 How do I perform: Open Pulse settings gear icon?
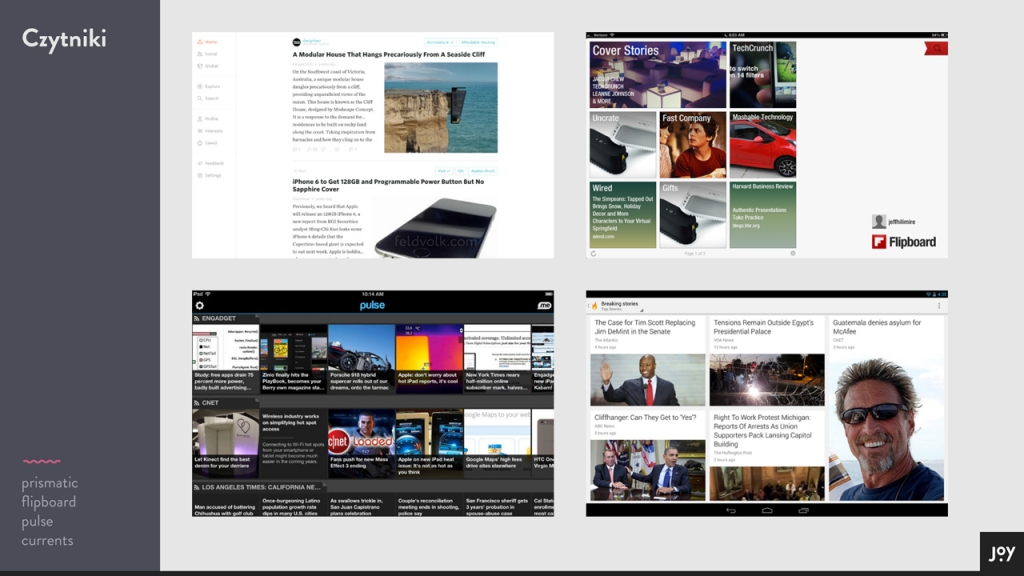pos(200,305)
